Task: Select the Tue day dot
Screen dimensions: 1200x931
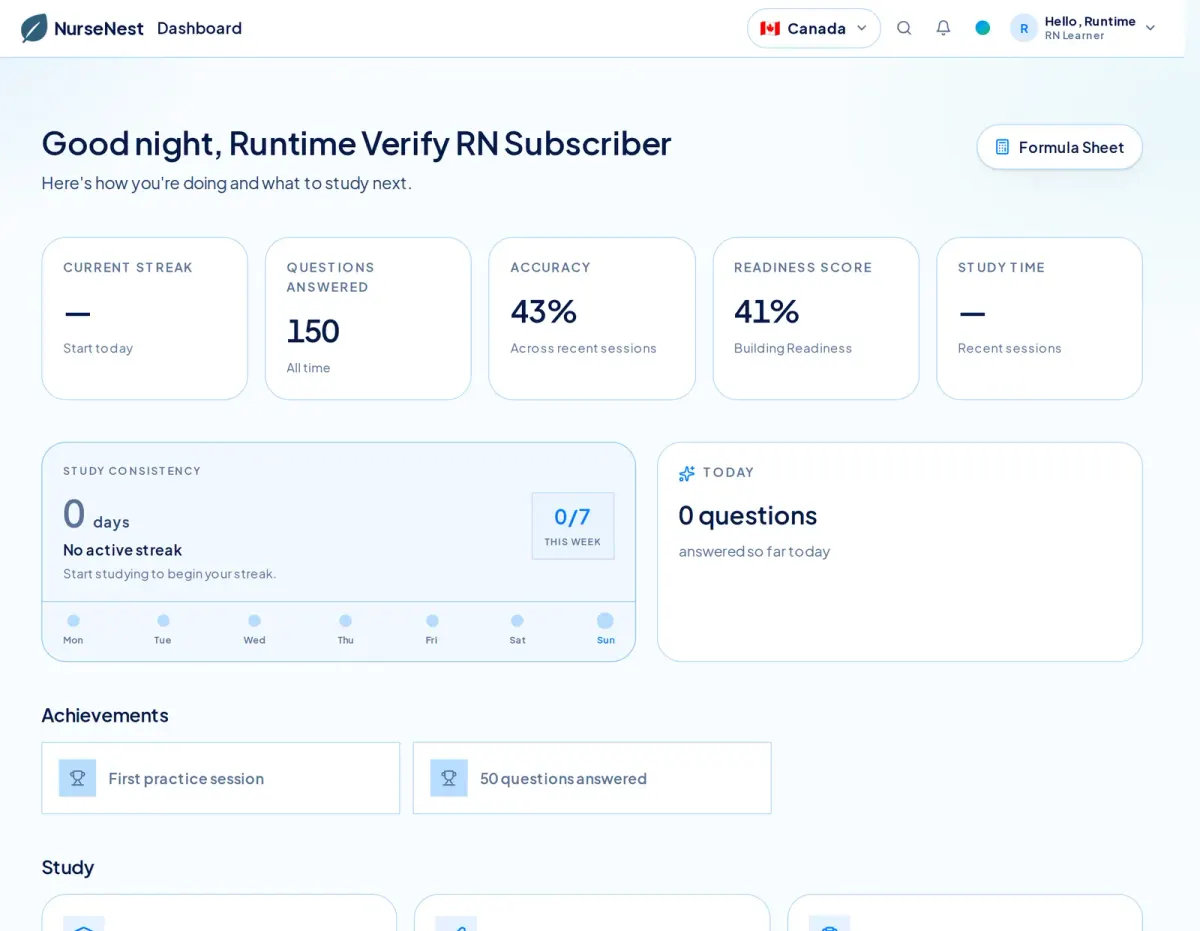Action: tap(163, 621)
